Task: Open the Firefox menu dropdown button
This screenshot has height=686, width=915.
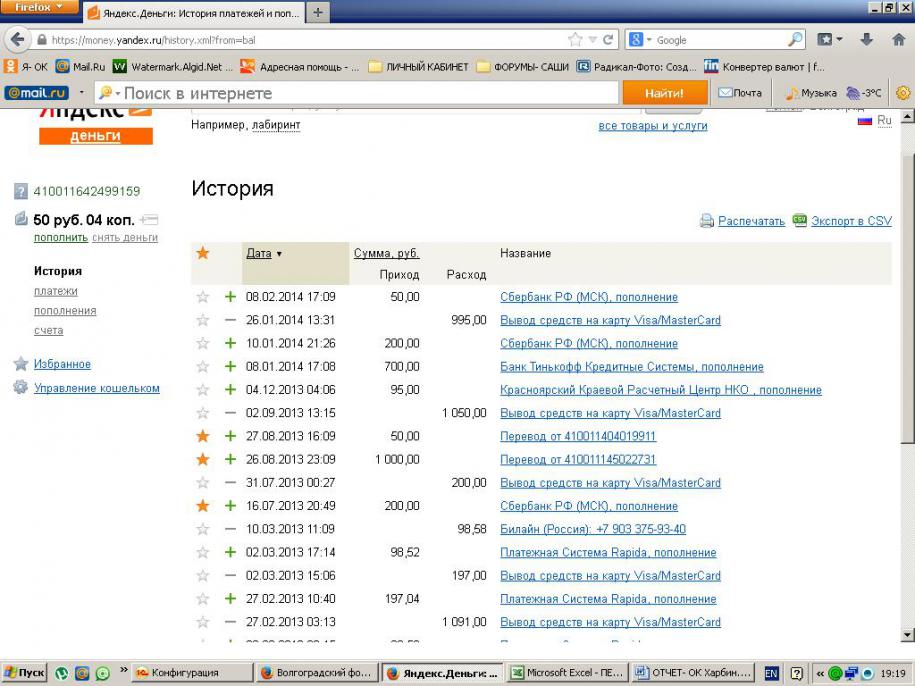Action: click(x=39, y=7)
